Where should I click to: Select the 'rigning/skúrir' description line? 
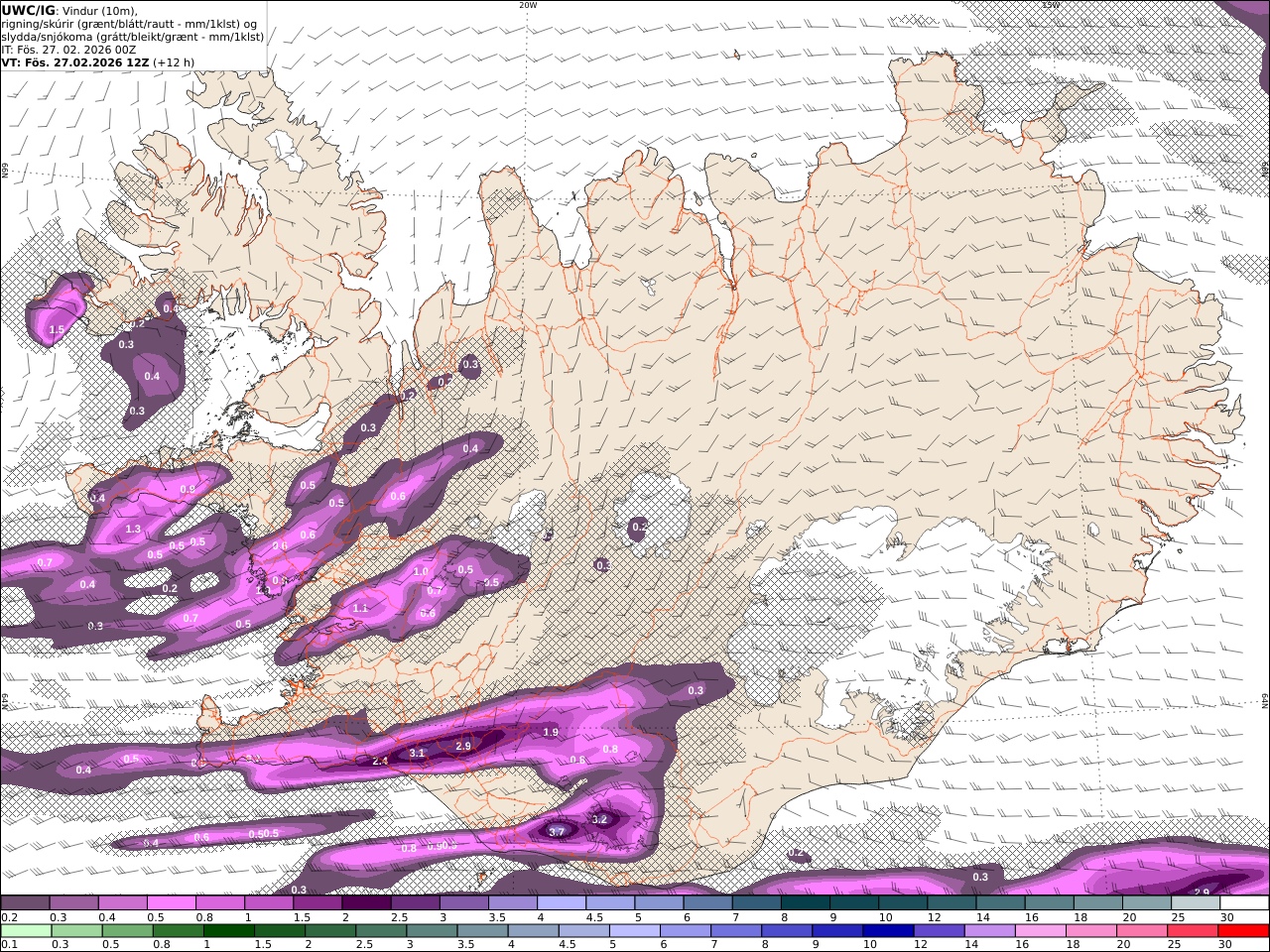click(129, 24)
